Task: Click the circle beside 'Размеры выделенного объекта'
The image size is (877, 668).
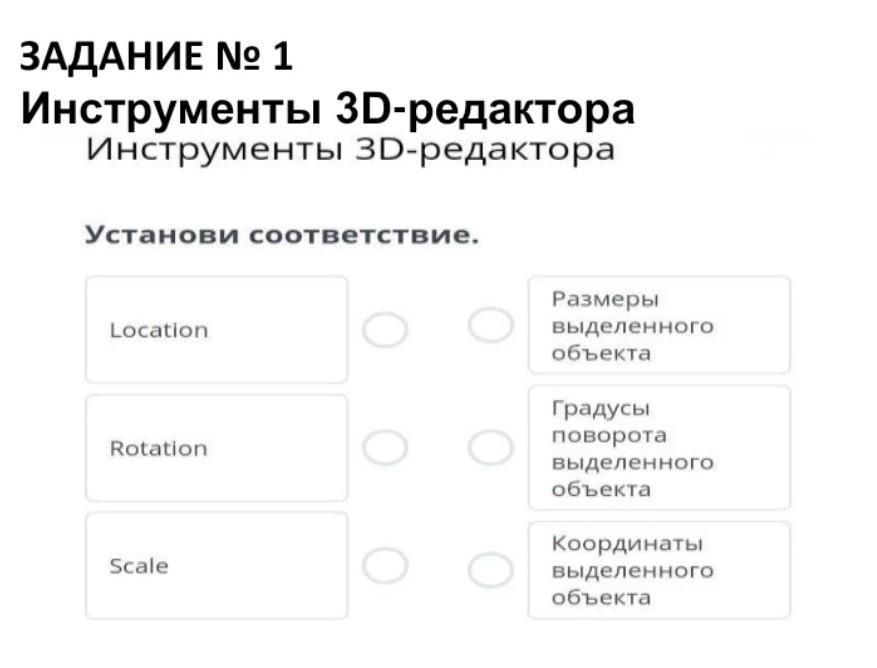Action: point(491,325)
